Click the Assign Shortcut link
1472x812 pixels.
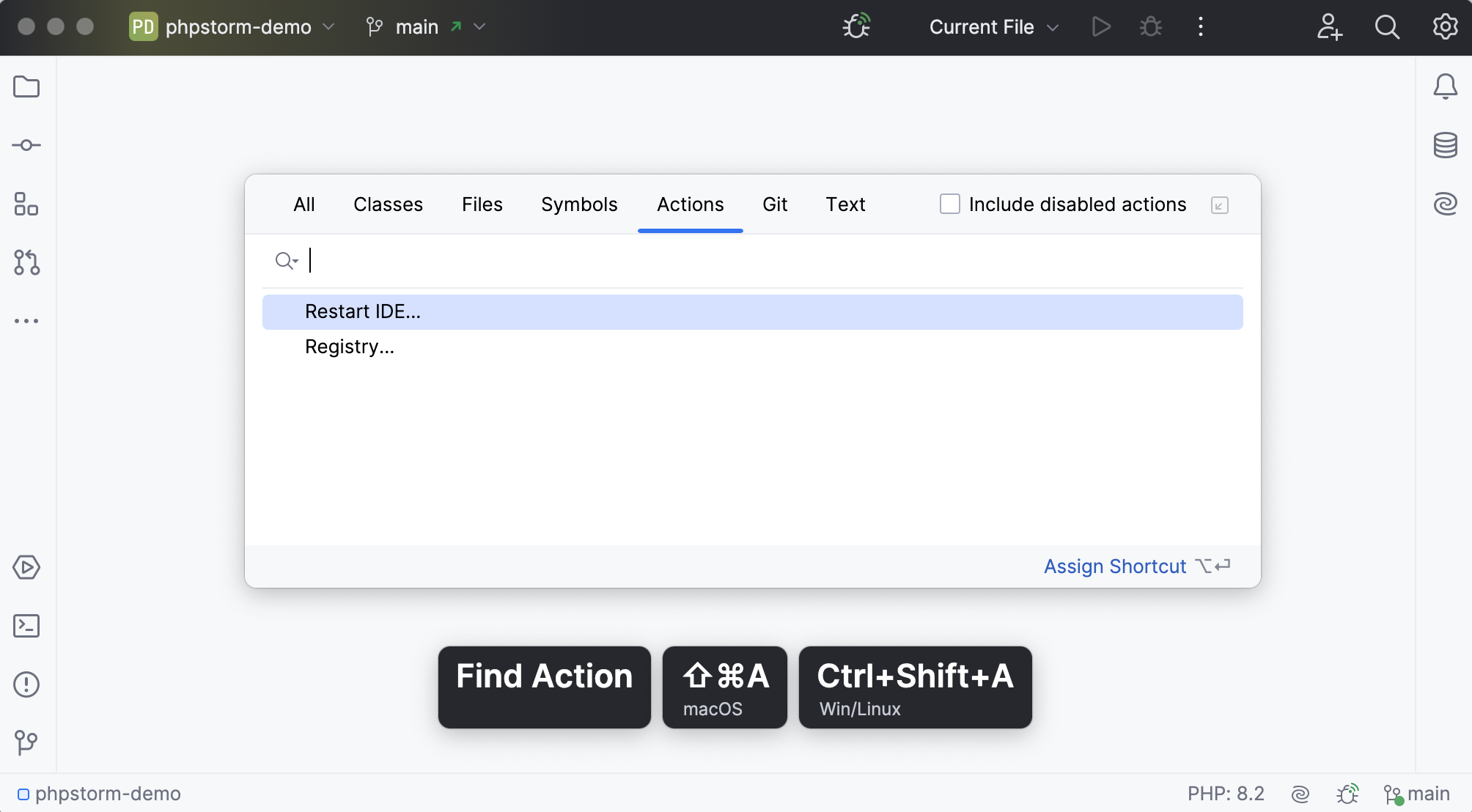[x=1114, y=566]
